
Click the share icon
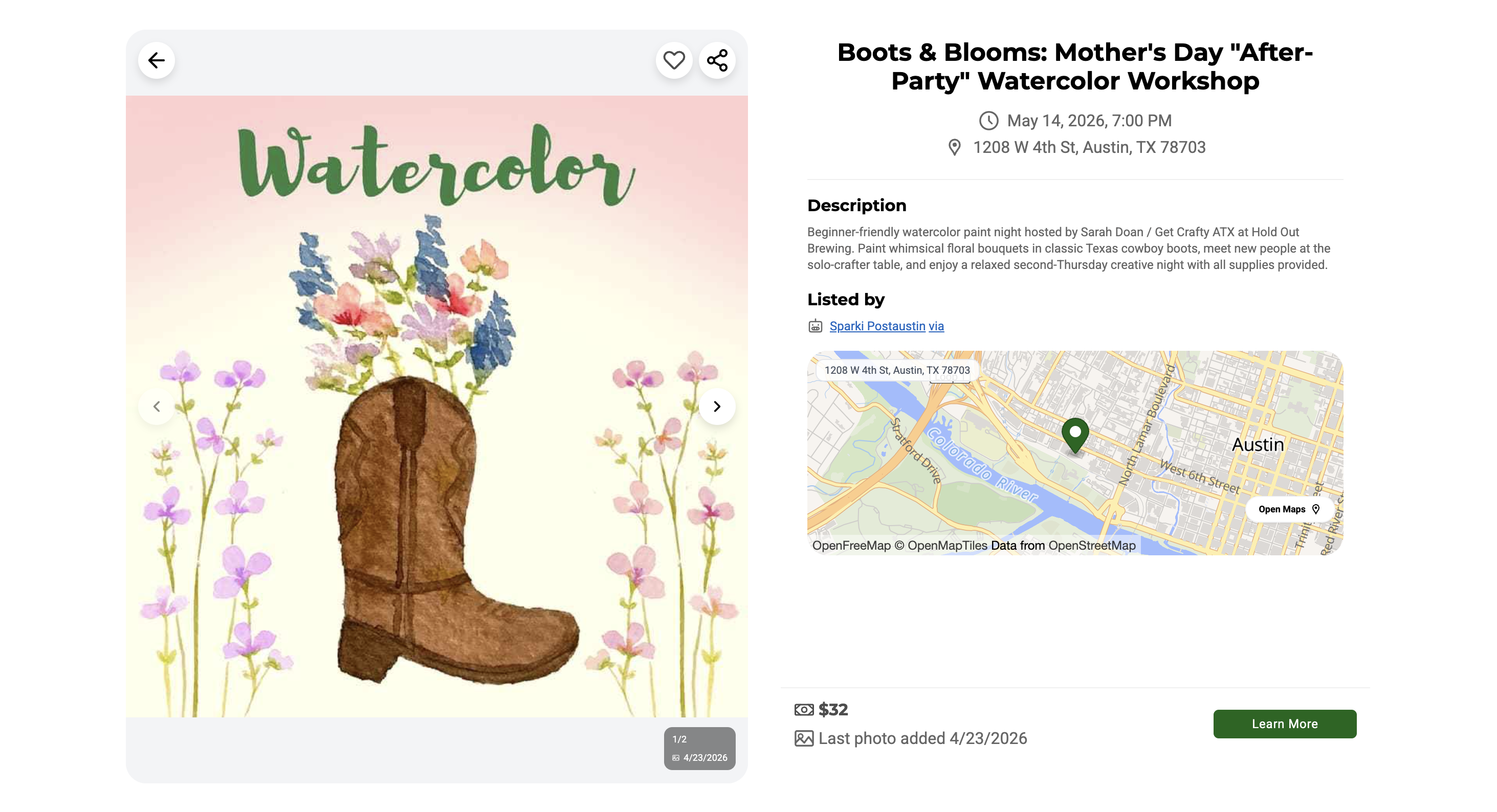click(x=717, y=60)
